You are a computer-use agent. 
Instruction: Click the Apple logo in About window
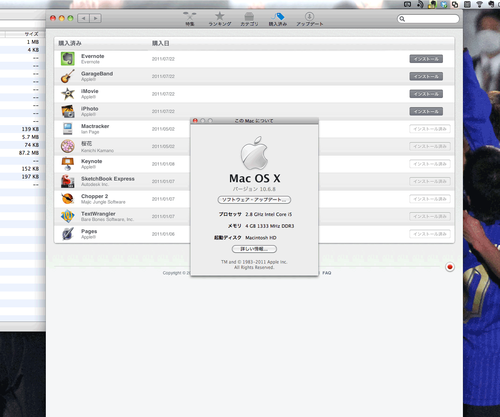coord(254,153)
